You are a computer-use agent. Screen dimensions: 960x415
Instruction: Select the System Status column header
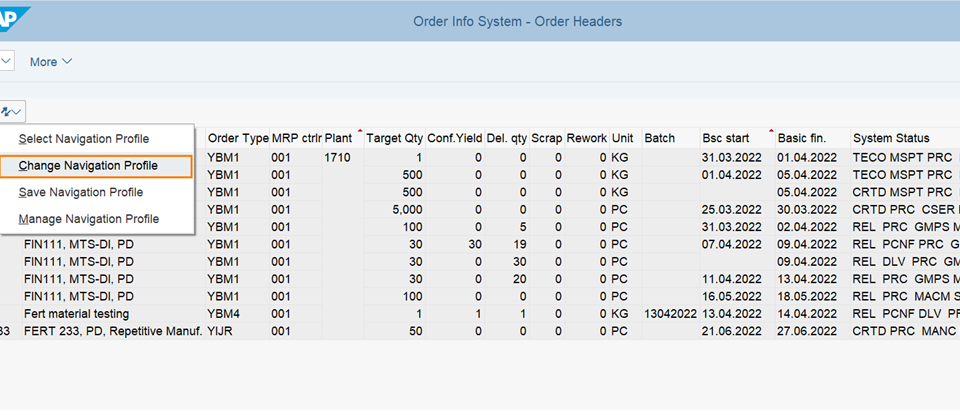click(x=905, y=138)
